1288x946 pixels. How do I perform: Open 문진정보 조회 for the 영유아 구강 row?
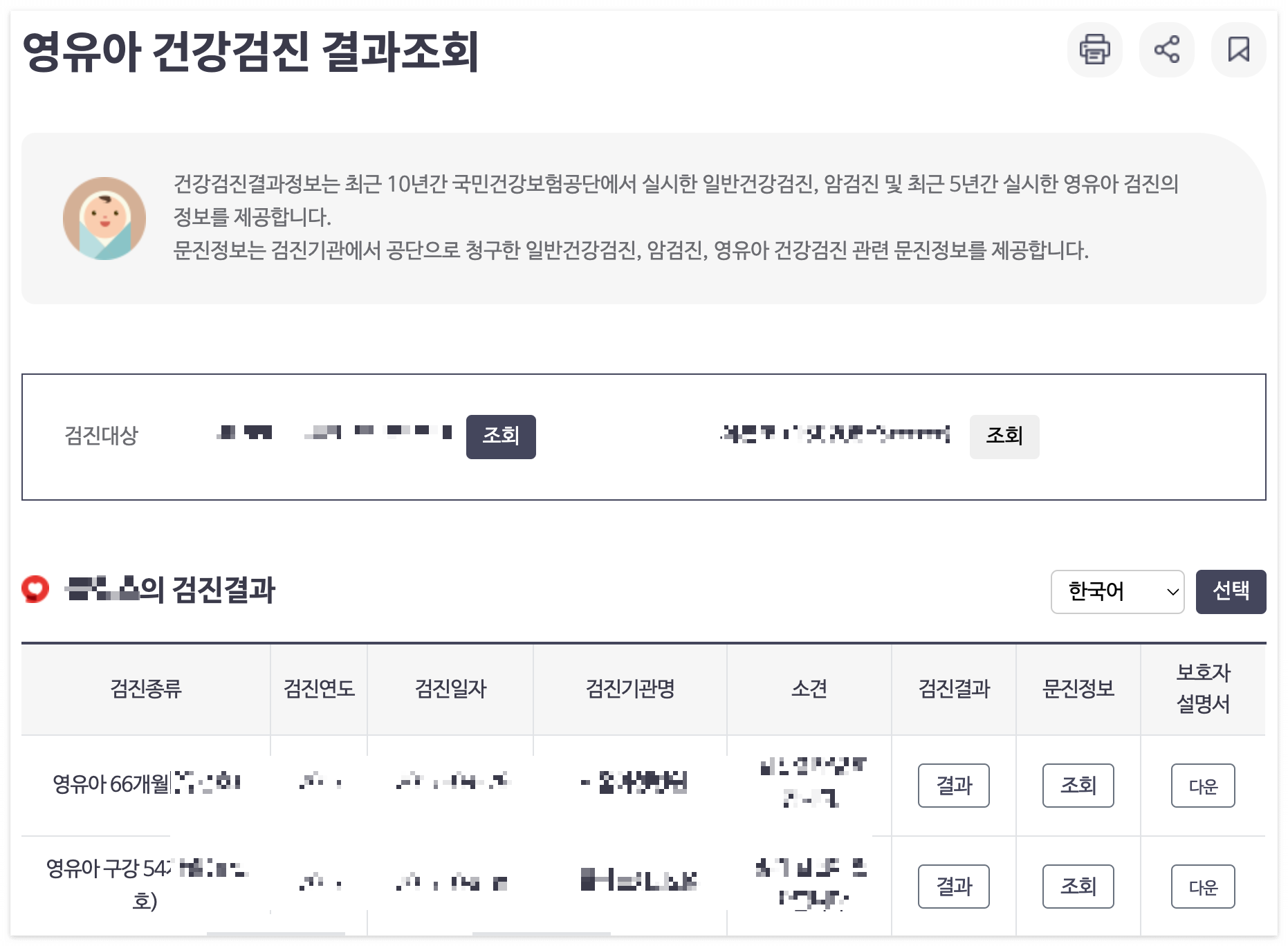[1078, 887]
